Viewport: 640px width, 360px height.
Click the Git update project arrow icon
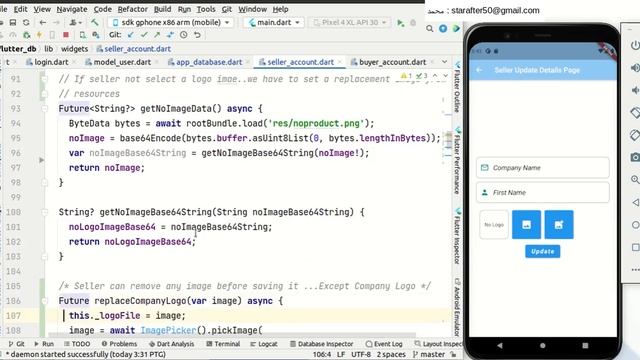(131, 35)
